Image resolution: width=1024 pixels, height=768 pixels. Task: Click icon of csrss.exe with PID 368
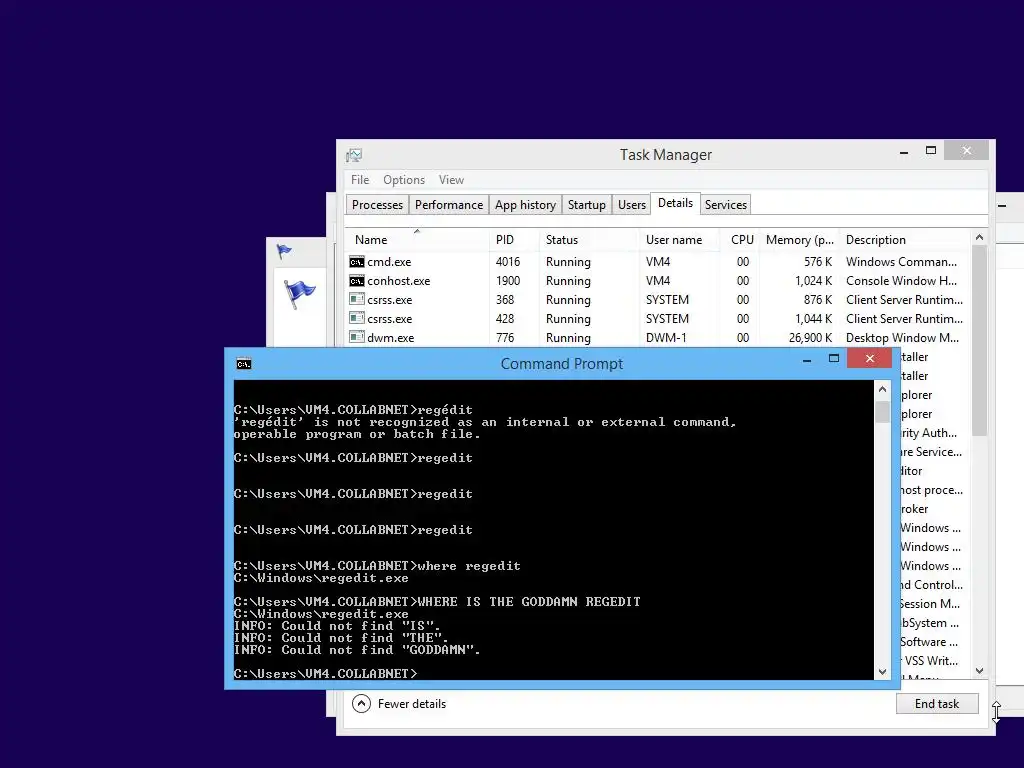(x=357, y=300)
